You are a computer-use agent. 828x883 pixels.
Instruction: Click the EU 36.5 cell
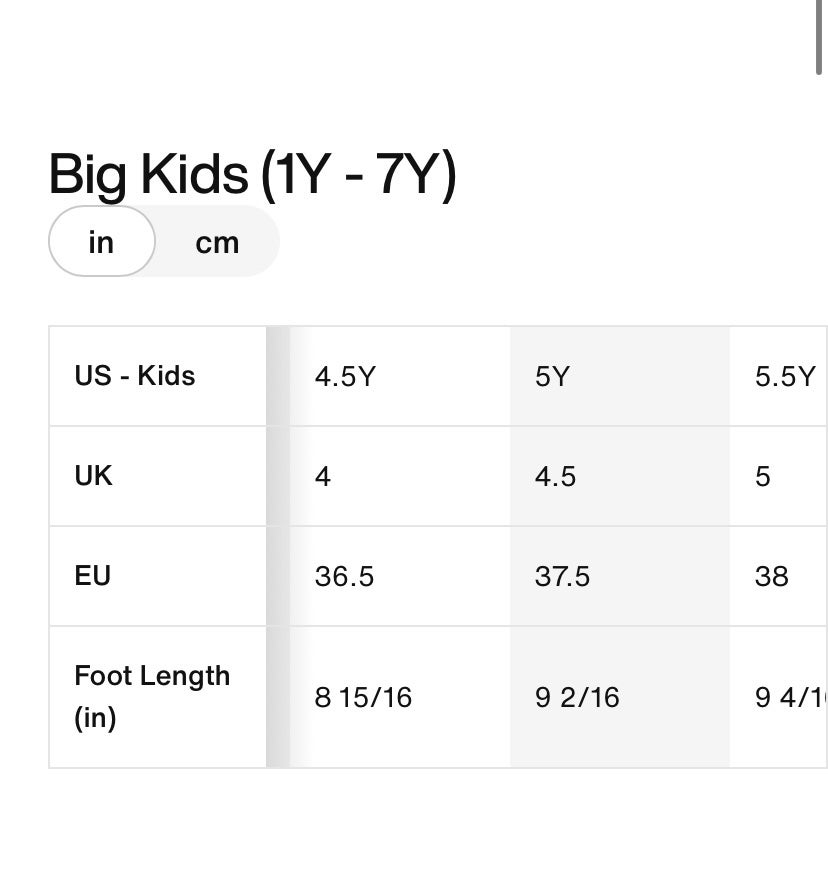pyautogui.click(x=400, y=576)
